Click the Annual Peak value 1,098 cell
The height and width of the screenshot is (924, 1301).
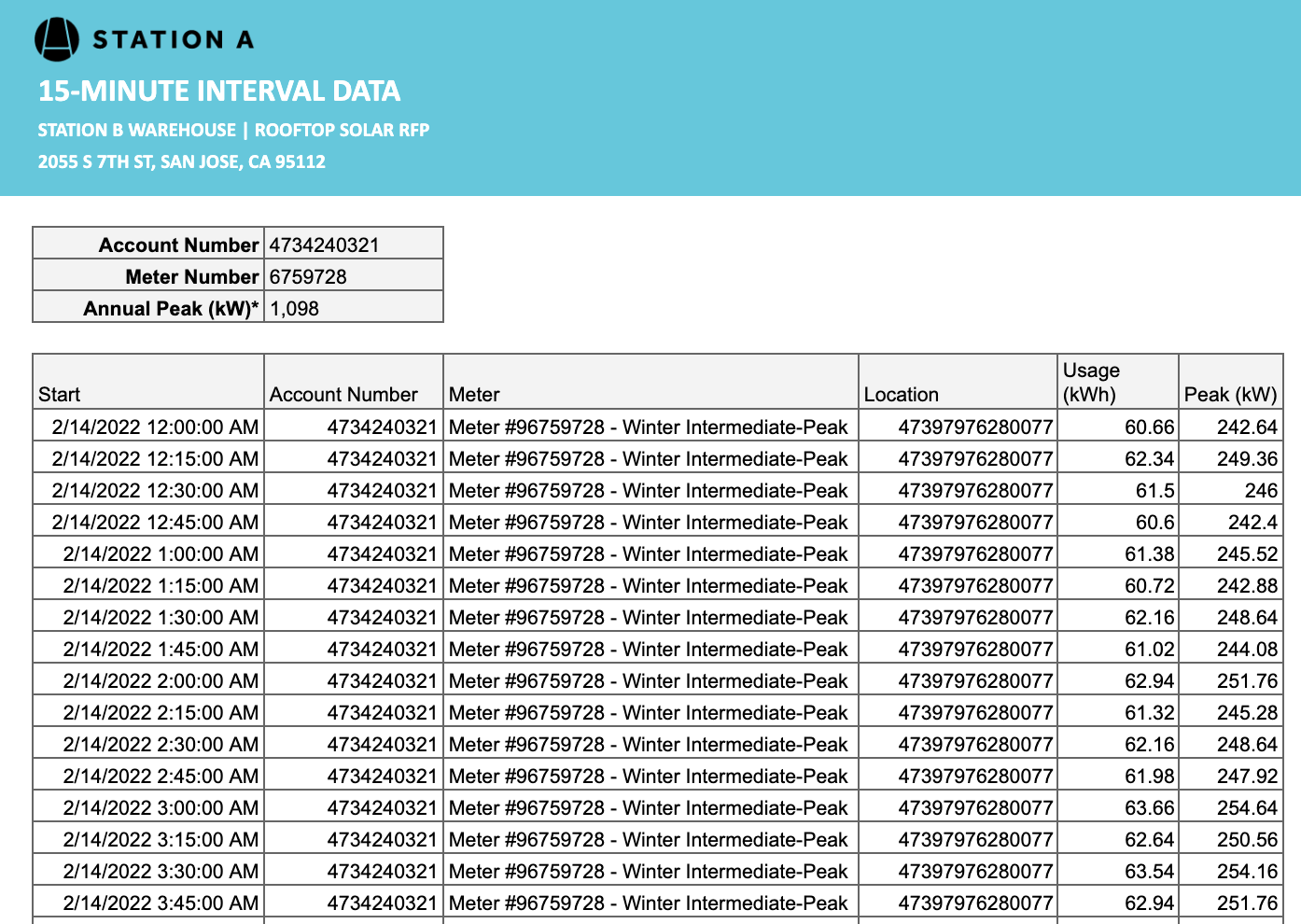[353, 308]
